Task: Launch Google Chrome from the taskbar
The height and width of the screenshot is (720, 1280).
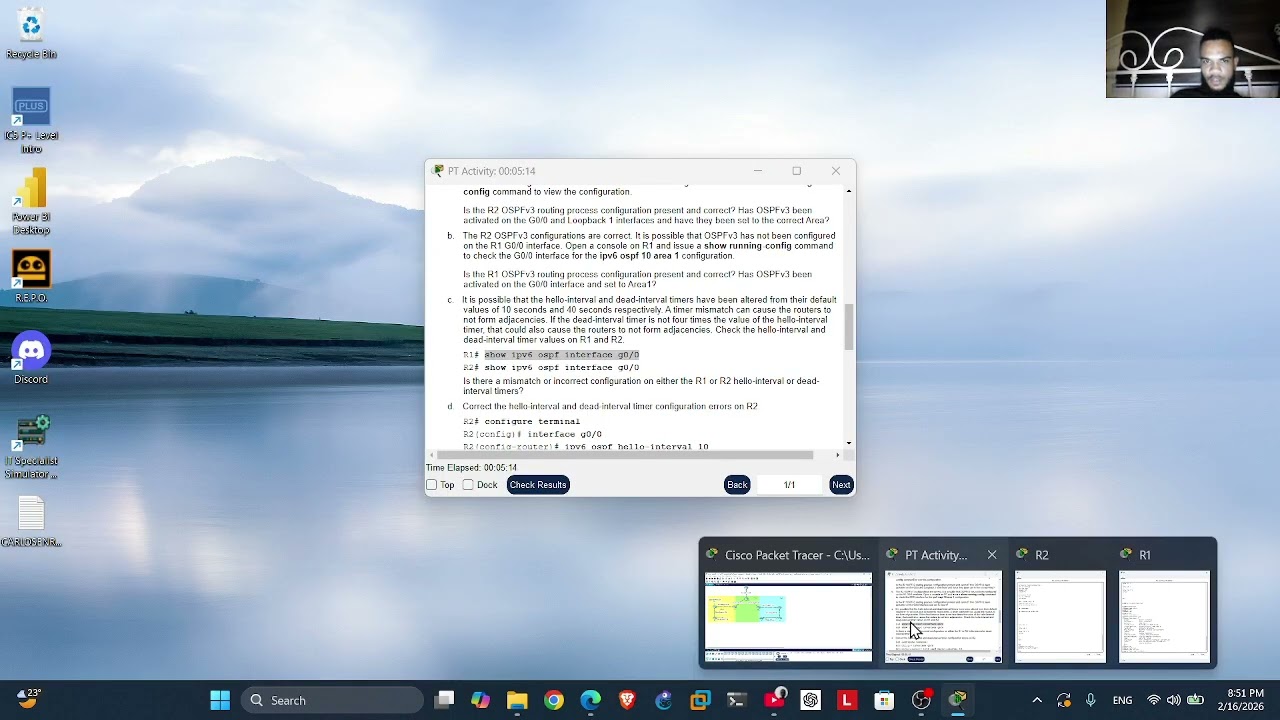Action: coord(554,700)
